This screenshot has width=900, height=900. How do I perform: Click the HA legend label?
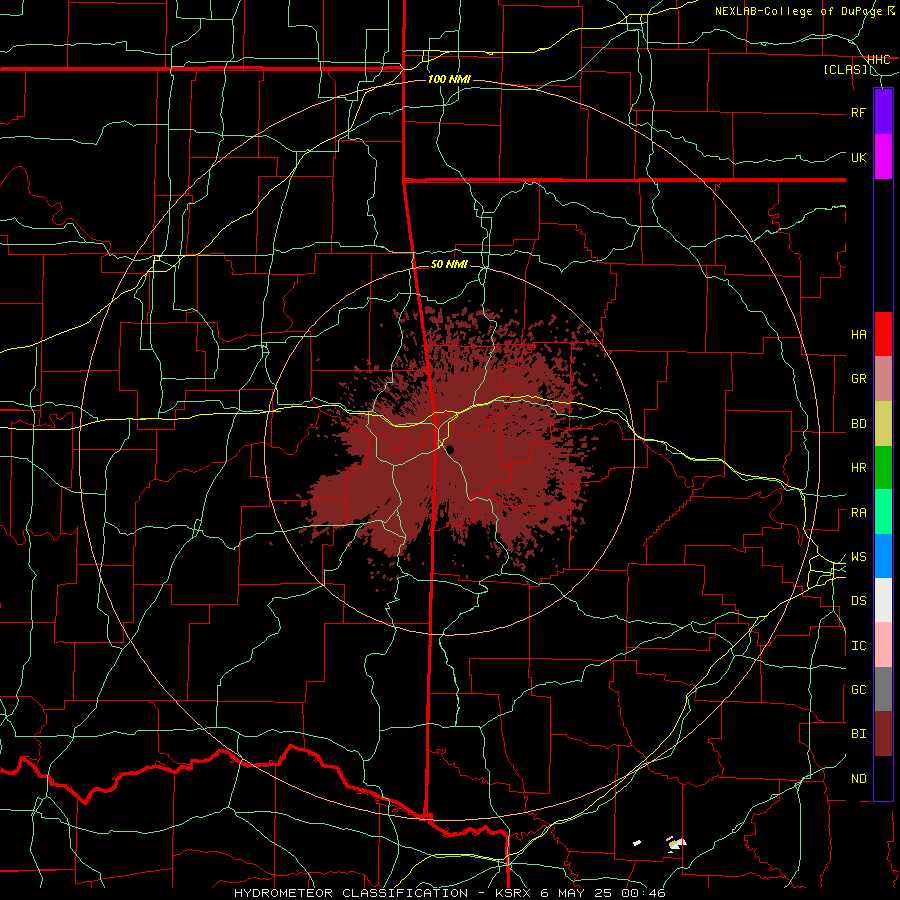858,334
